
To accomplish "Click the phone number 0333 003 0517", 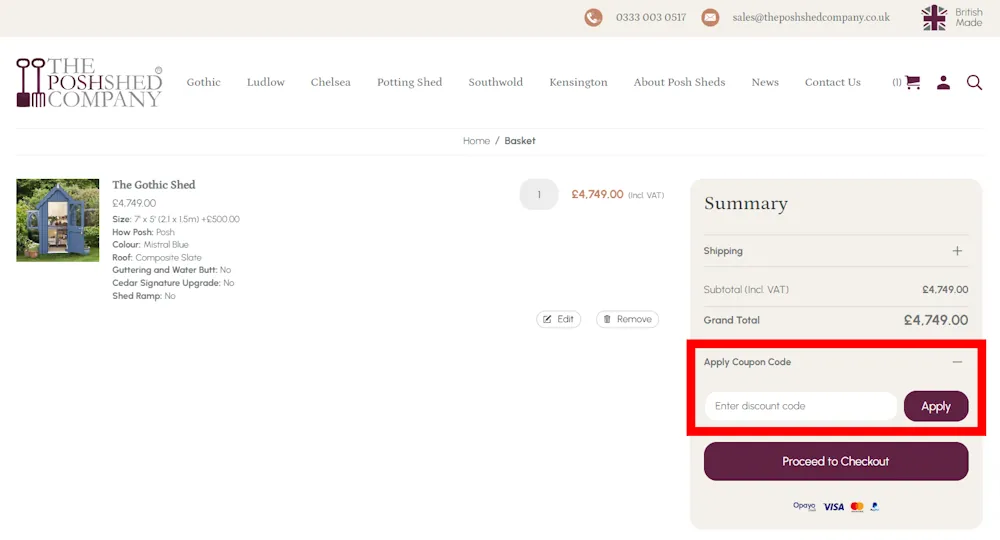I will [x=651, y=17].
